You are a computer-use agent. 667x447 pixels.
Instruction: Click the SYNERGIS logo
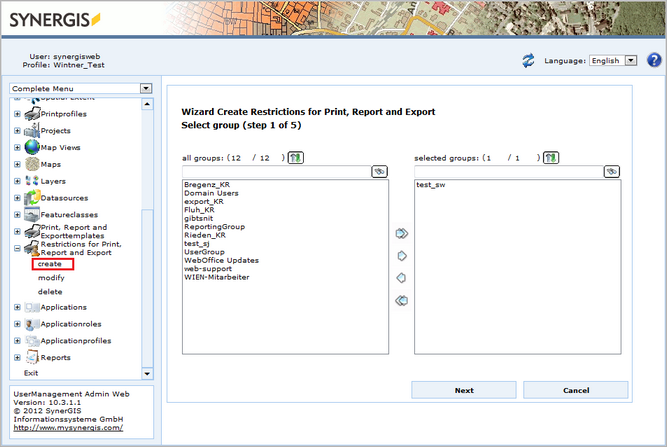pyautogui.click(x=54, y=20)
